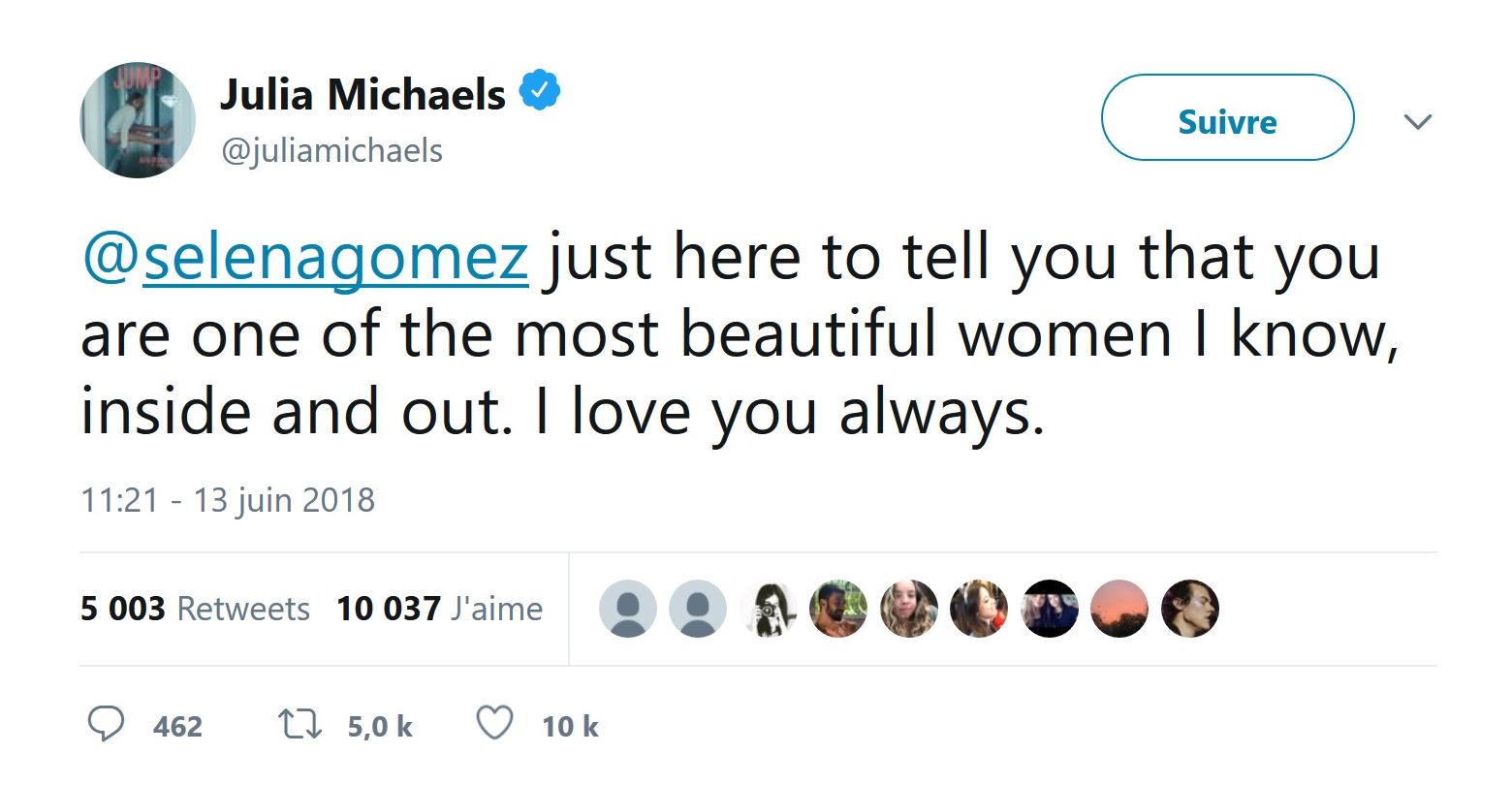View the 10 037 J'aime list
This screenshot has height=785, width=1512.
pos(439,609)
